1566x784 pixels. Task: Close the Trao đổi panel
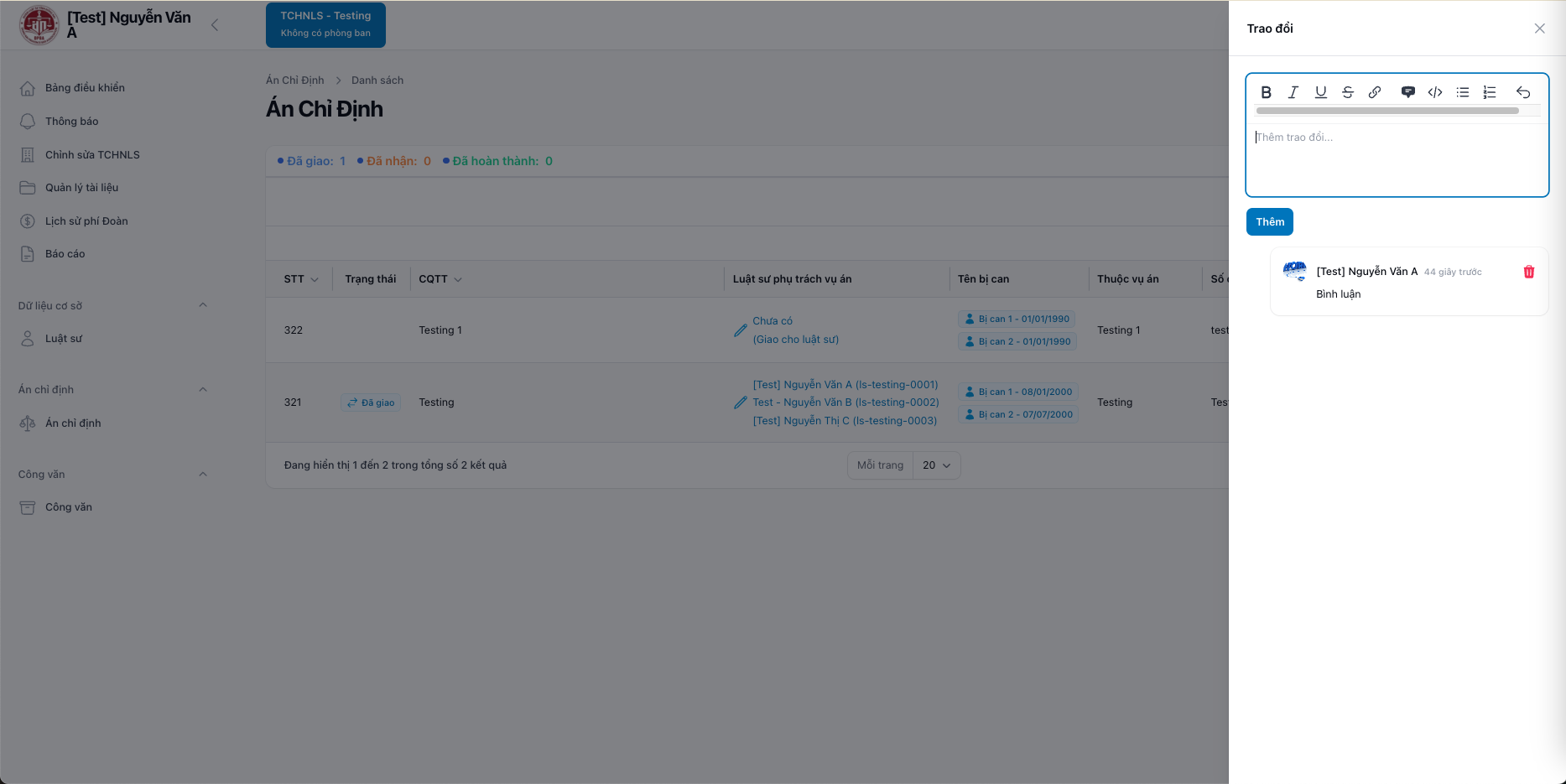pos(1539,29)
